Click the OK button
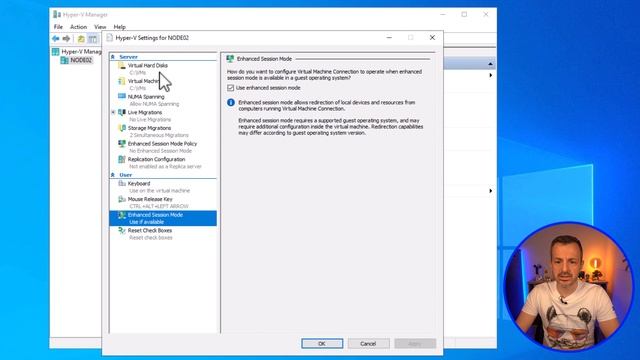The height and width of the screenshot is (360, 640). point(322,344)
